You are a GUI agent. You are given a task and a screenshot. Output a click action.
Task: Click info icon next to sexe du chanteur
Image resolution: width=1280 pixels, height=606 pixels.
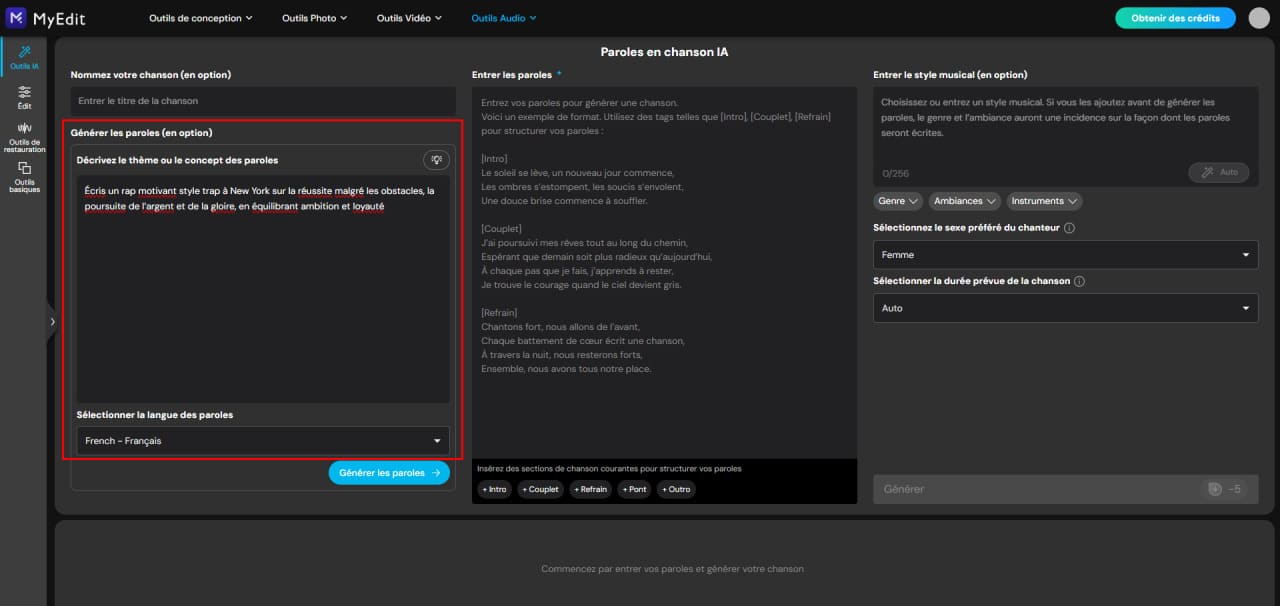1069,228
